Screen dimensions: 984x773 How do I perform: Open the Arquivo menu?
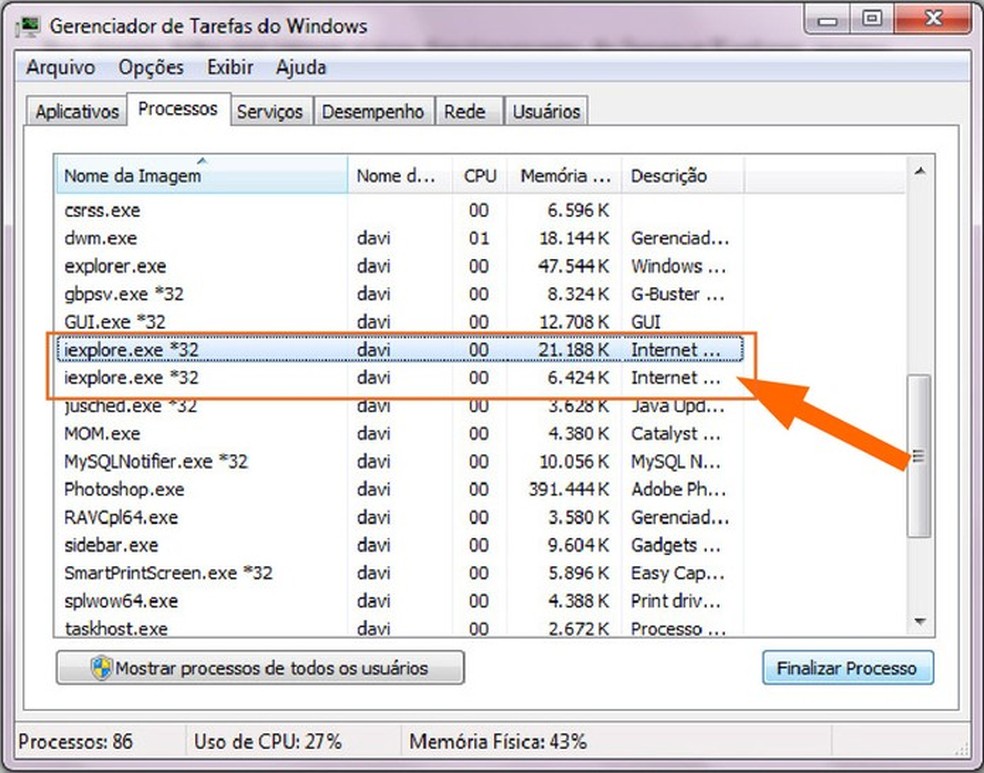(60, 67)
